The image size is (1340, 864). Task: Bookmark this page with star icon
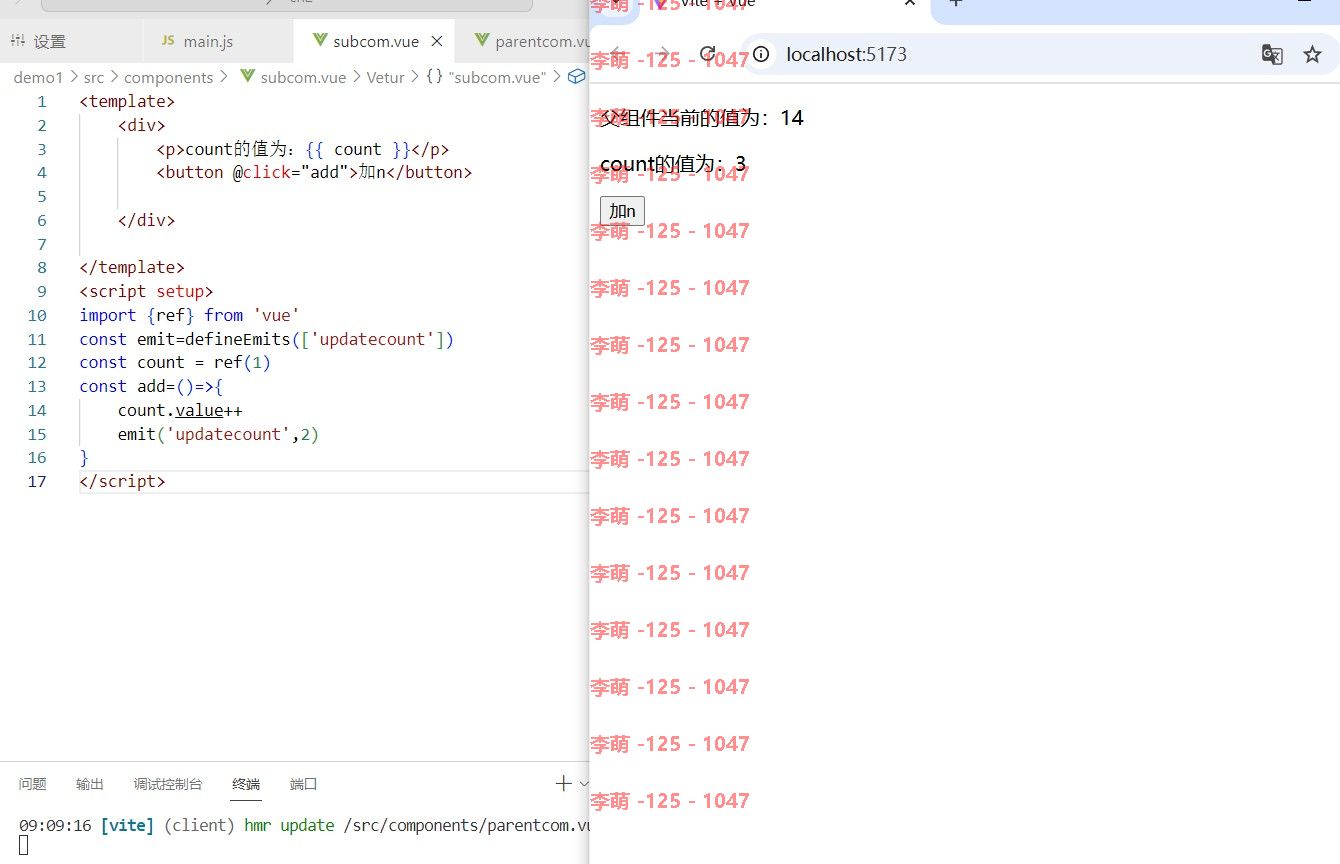click(x=1312, y=54)
